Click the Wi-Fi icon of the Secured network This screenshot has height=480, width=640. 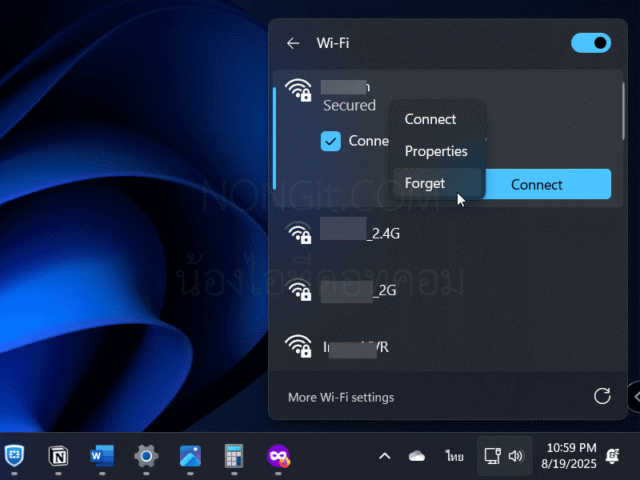(x=298, y=90)
